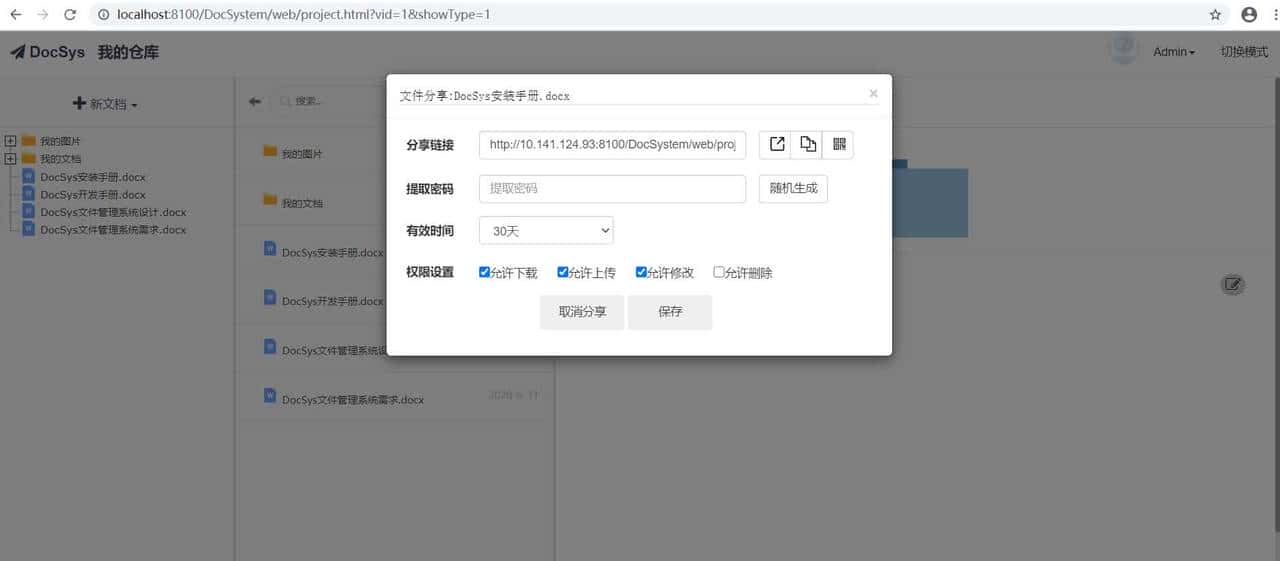The image size is (1280, 561).
Task: Enable 允许删除 checkbox
Action: (x=718, y=272)
